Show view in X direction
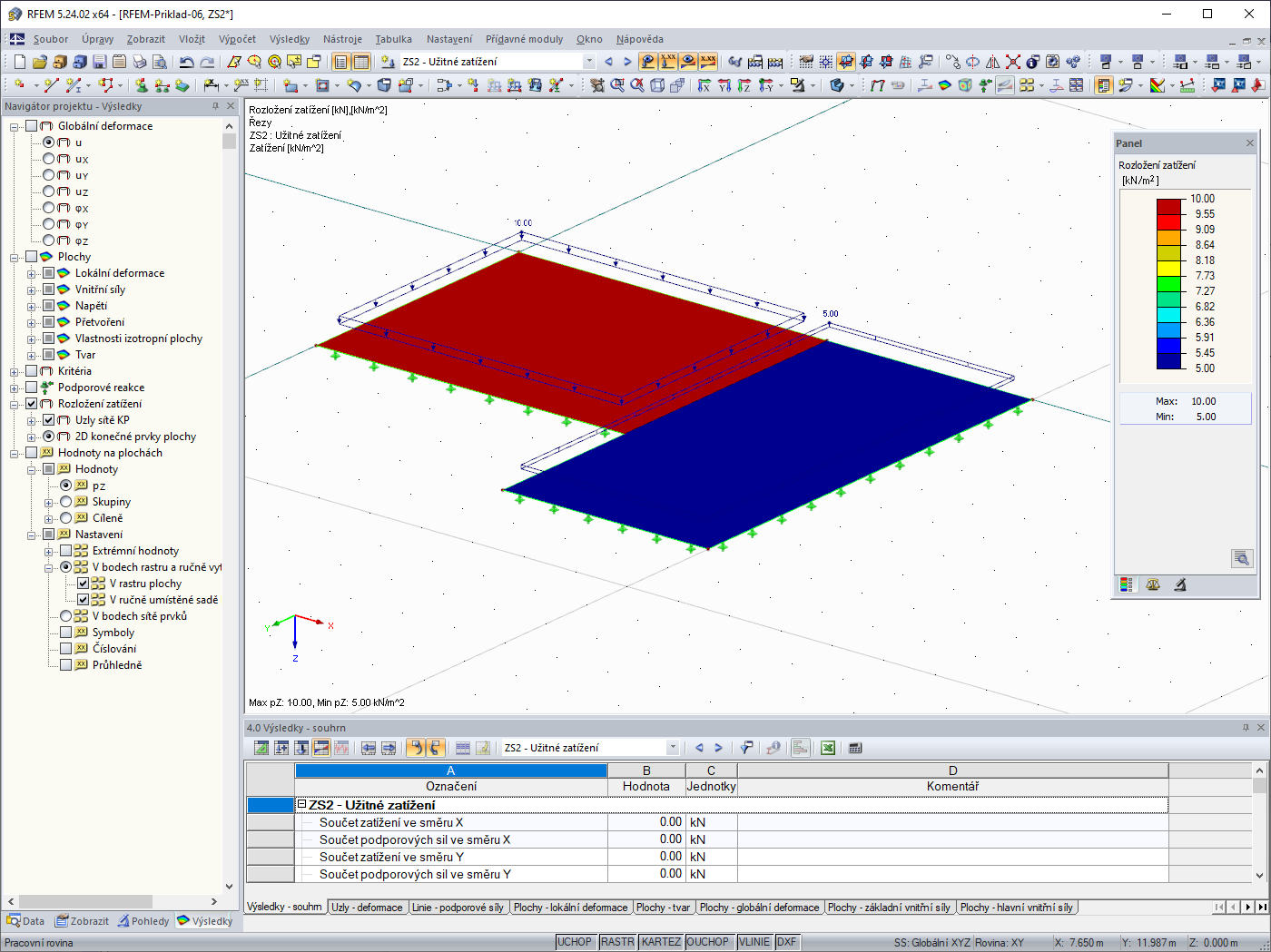The width and height of the screenshot is (1271, 952). click(704, 85)
